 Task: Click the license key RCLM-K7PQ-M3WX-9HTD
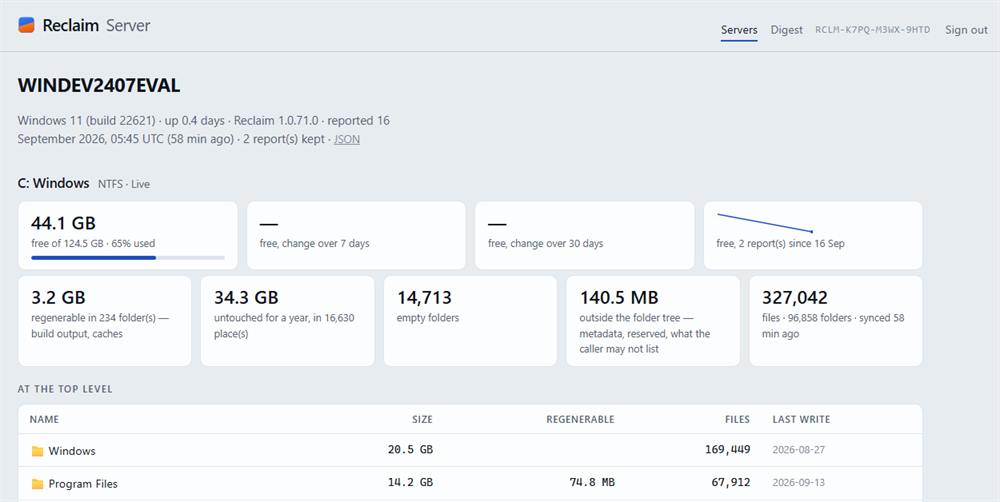pyautogui.click(x=872, y=29)
